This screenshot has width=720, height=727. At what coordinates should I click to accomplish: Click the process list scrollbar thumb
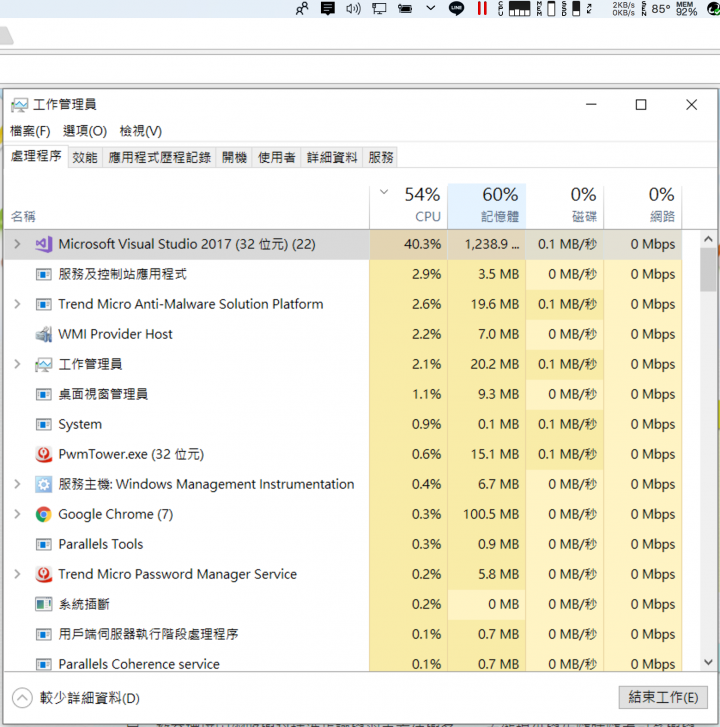[x=708, y=270]
